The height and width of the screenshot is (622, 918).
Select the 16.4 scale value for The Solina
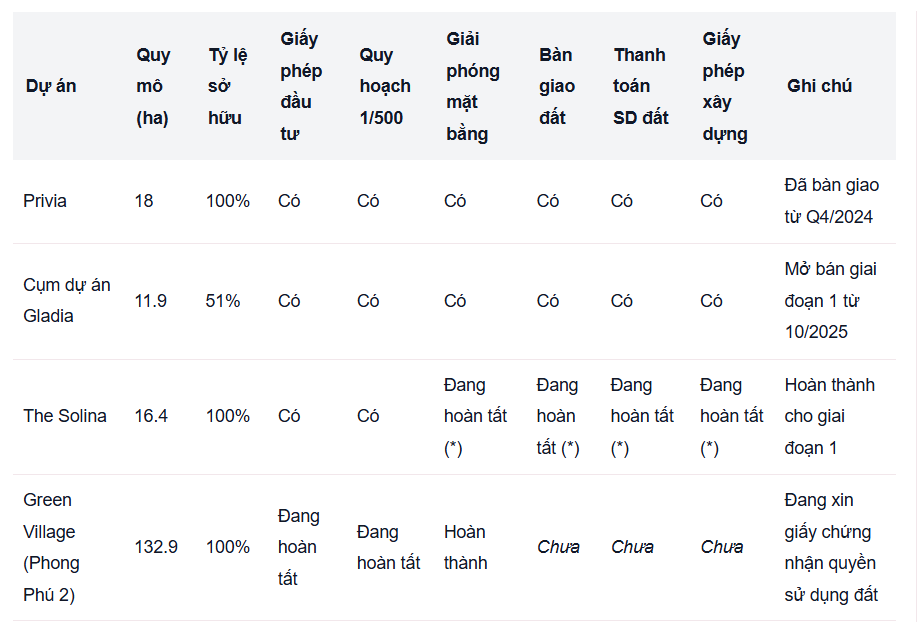pos(151,416)
